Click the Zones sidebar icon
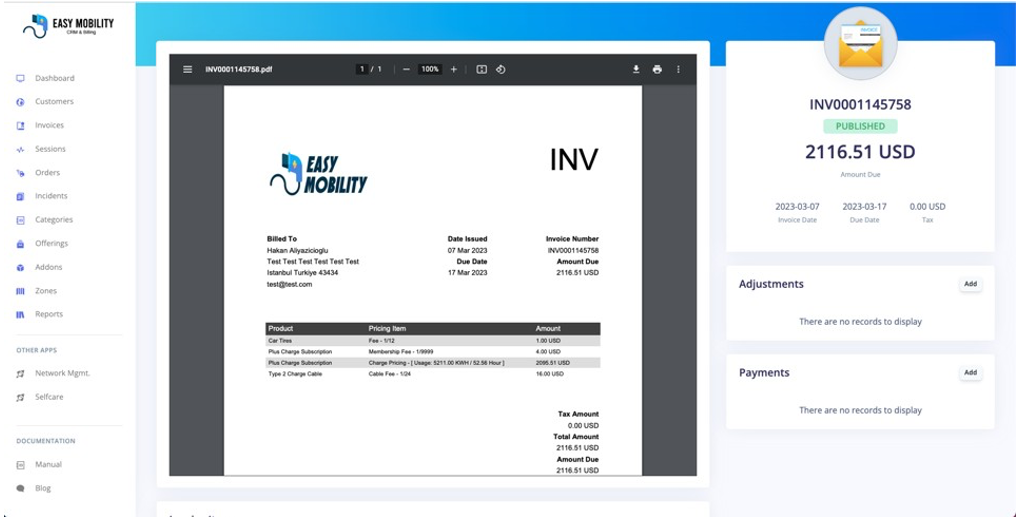Viewport: 1017px width, 517px height. pyautogui.click(x=20, y=291)
